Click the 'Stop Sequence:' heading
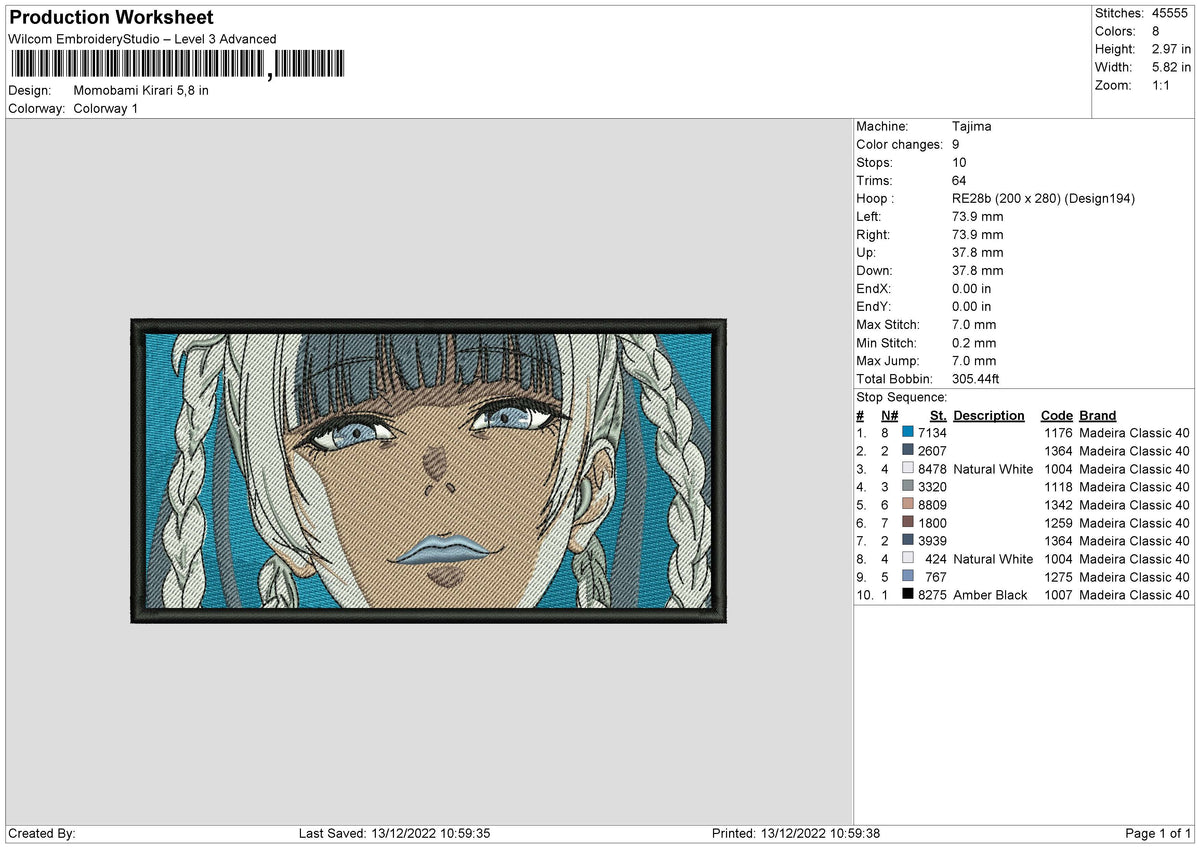1200x848 pixels. tap(902, 397)
